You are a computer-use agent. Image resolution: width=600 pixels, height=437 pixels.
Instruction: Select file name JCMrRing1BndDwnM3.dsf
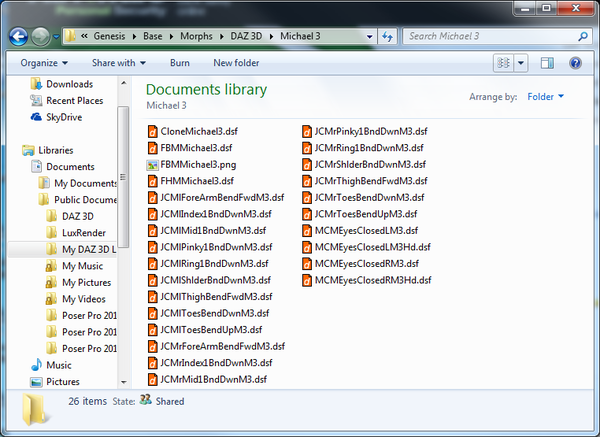pos(369,148)
